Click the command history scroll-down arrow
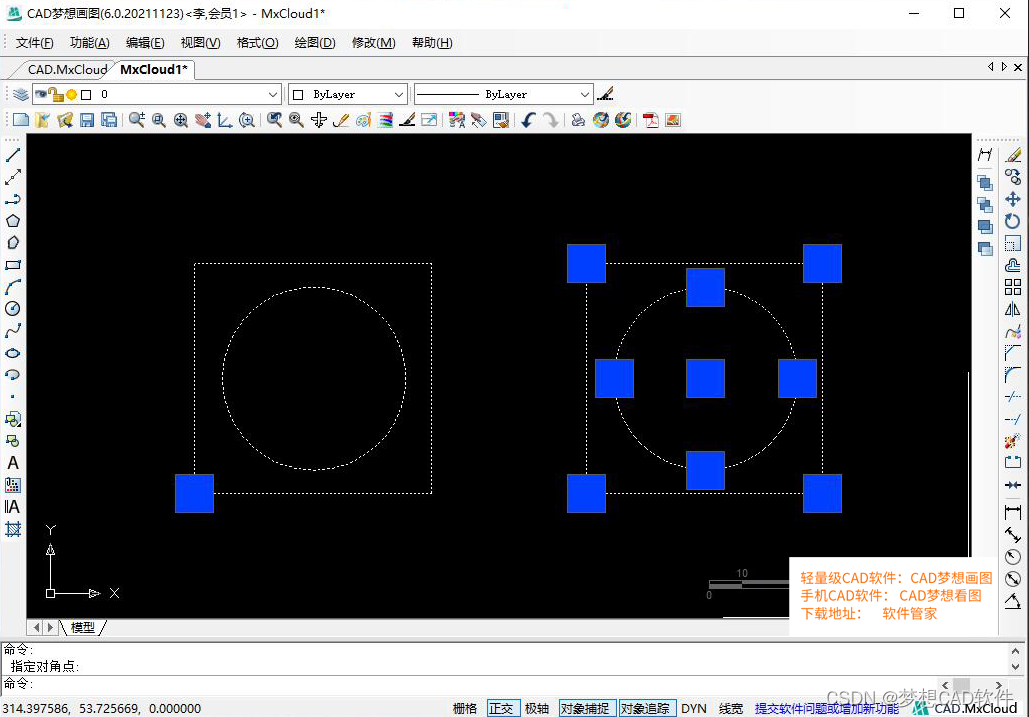This screenshot has height=717, width=1029. (1015, 667)
